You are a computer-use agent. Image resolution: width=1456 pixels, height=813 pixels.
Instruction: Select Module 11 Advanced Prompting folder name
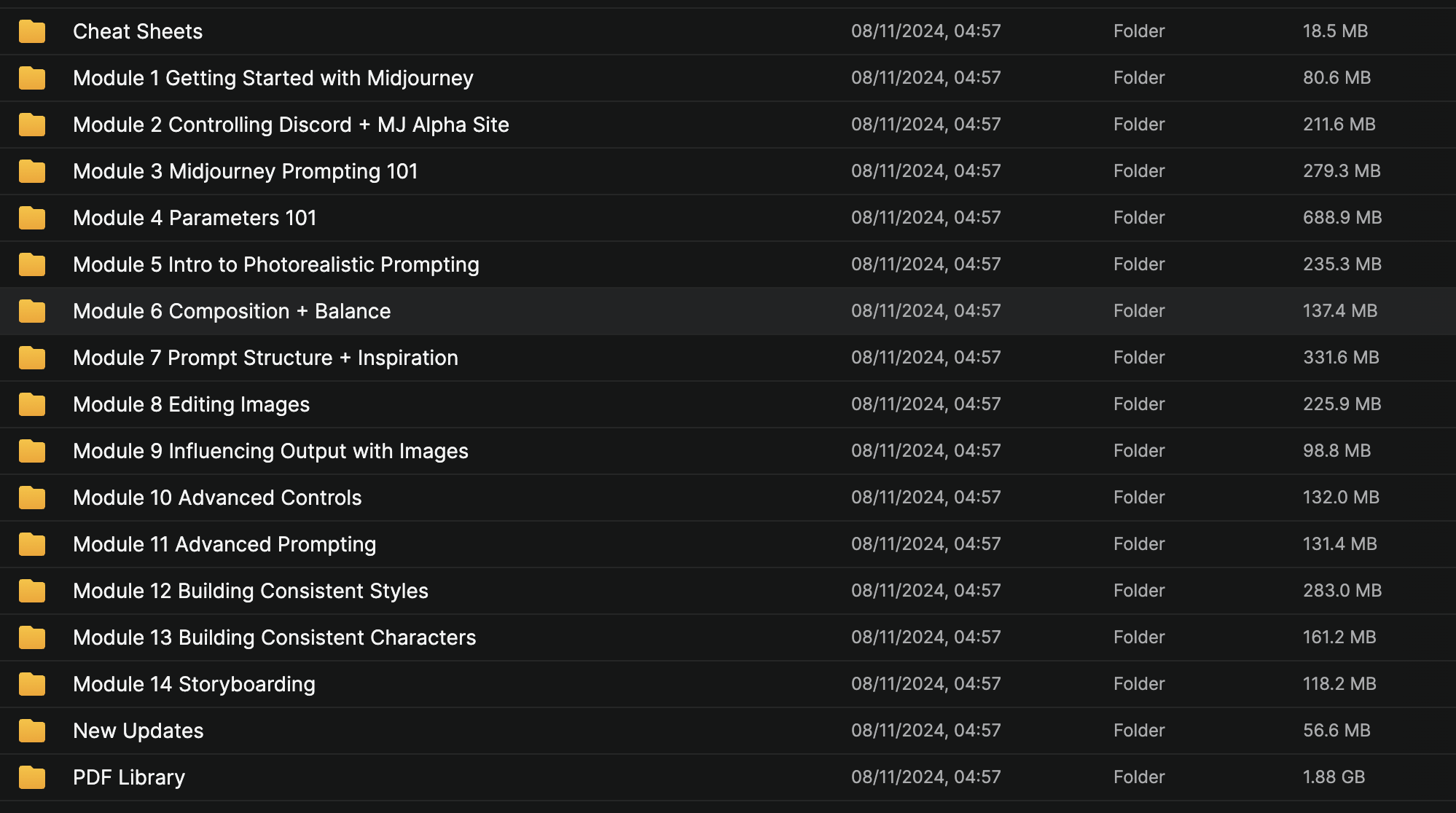click(224, 544)
